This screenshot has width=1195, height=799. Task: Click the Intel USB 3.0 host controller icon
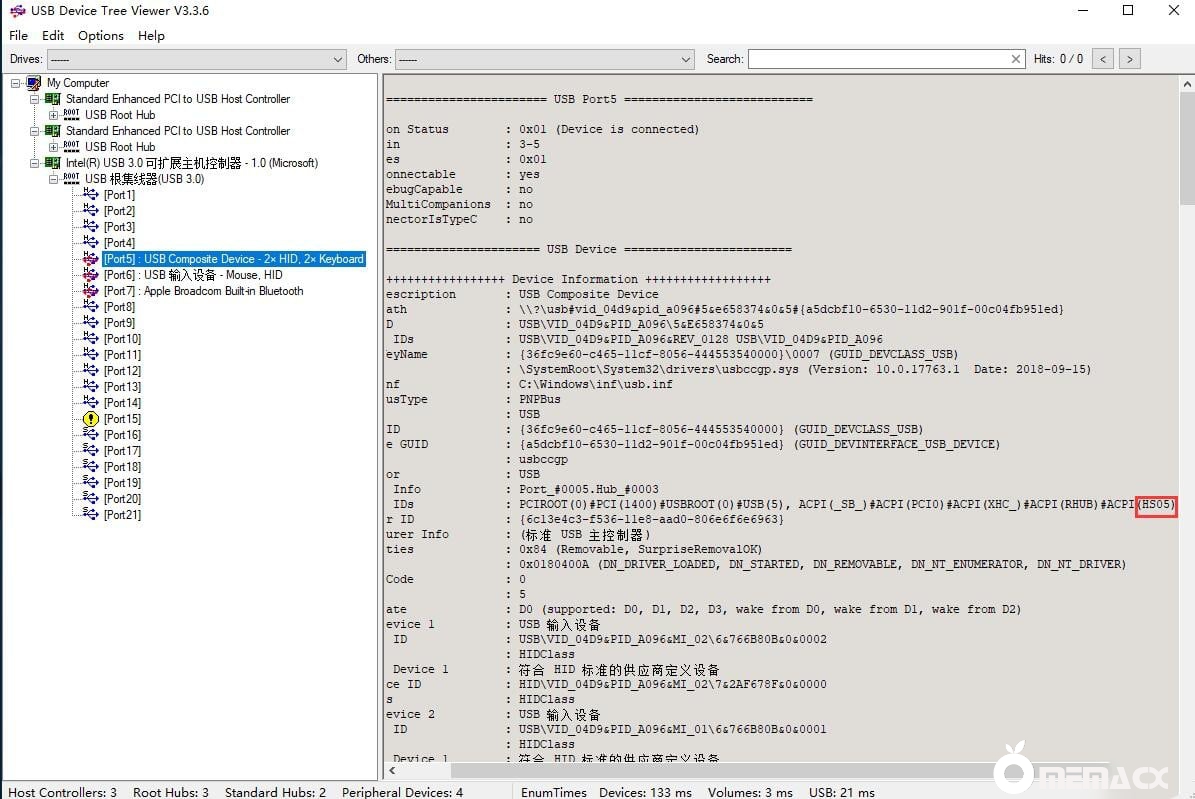coord(53,163)
